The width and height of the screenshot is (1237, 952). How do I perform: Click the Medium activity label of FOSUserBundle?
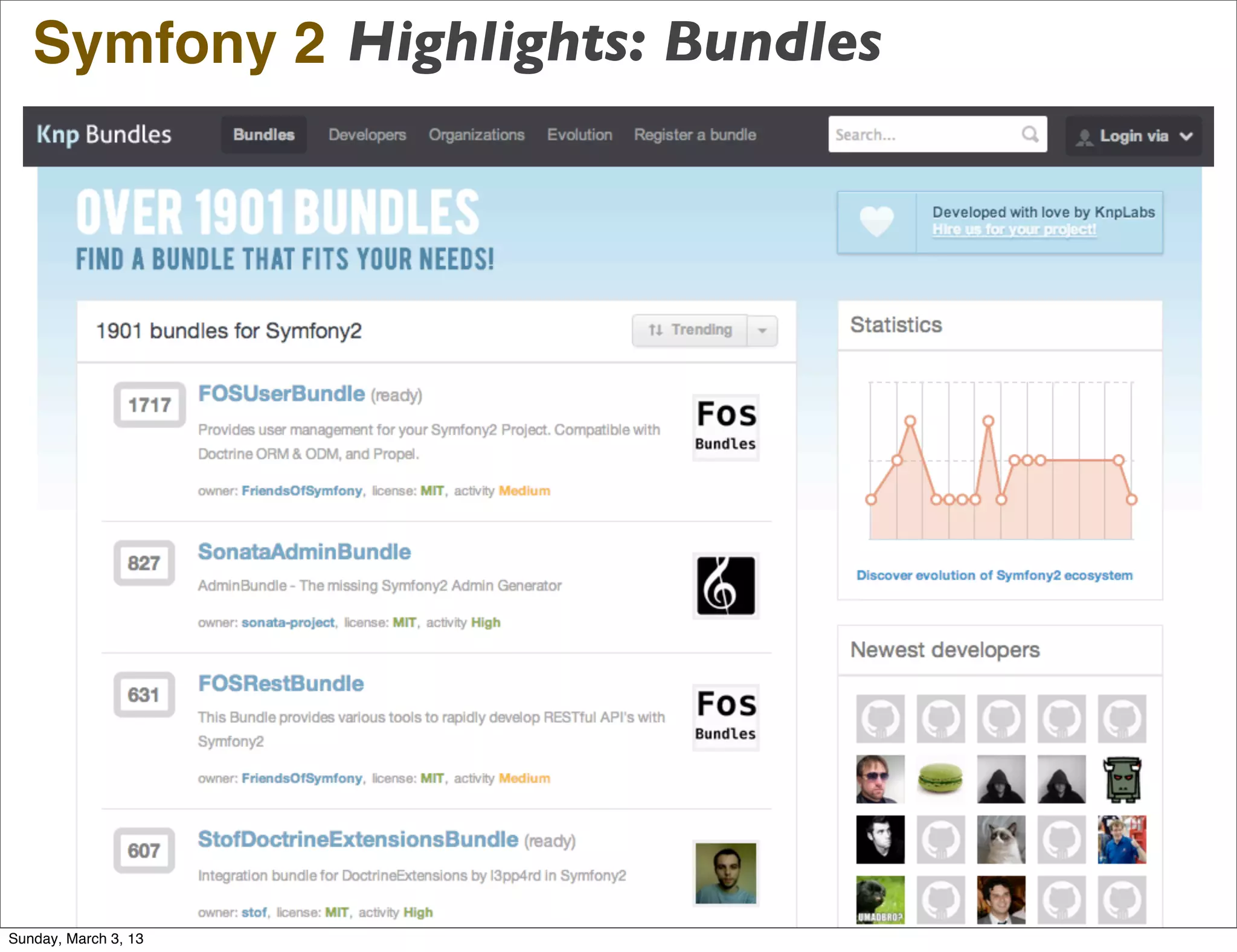tap(524, 490)
